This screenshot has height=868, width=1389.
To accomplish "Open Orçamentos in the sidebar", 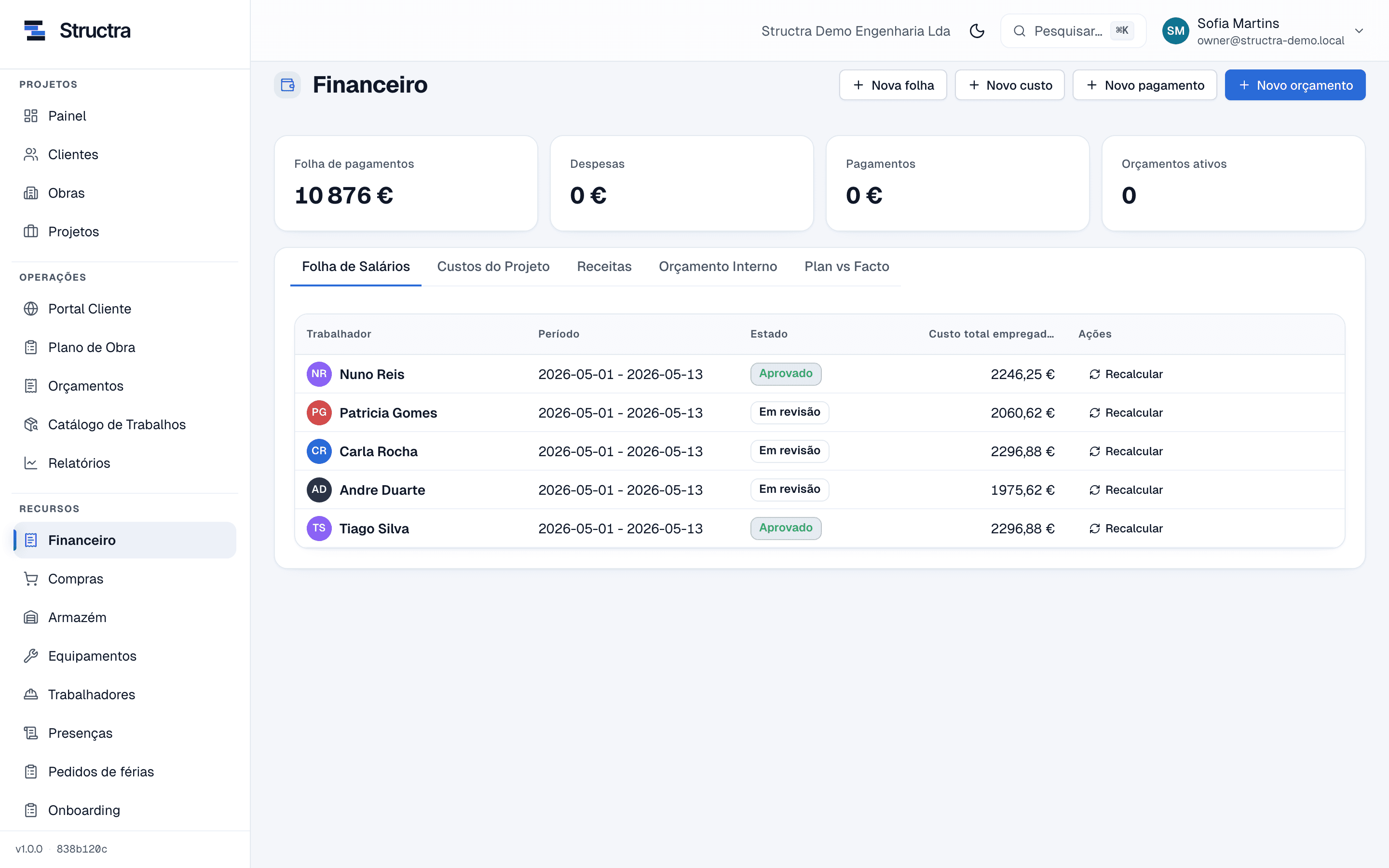I will [x=124, y=386].
